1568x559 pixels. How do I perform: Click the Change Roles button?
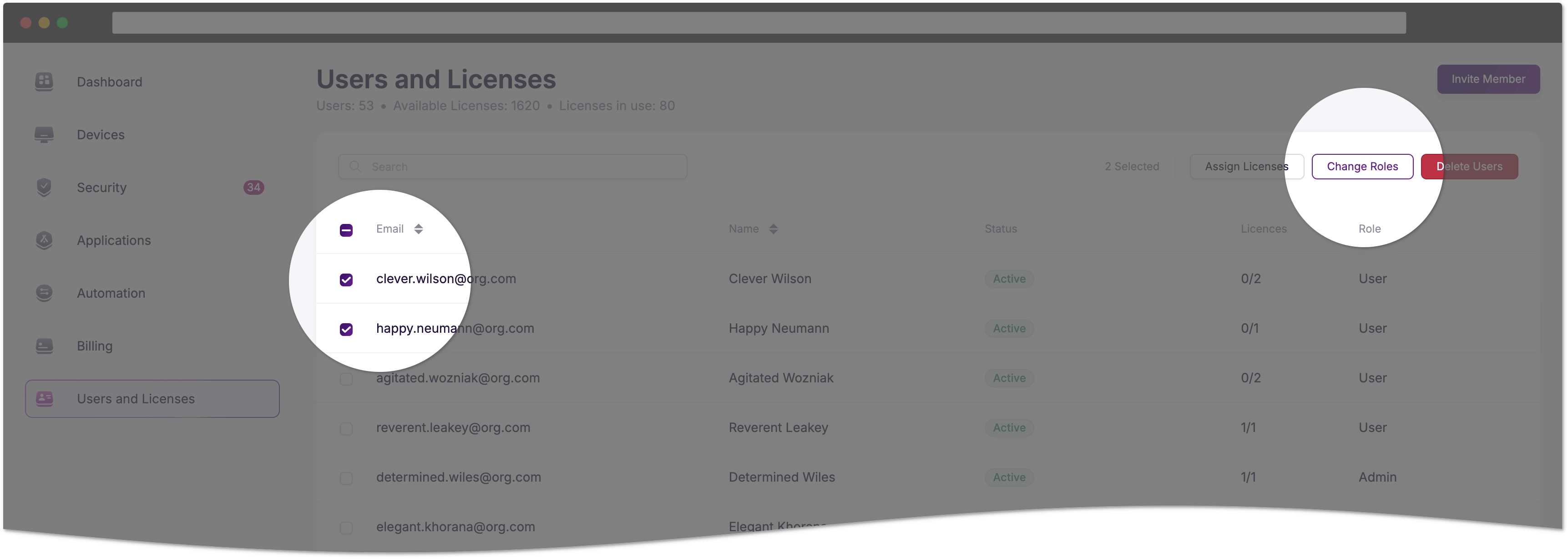click(x=1362, y=166)
